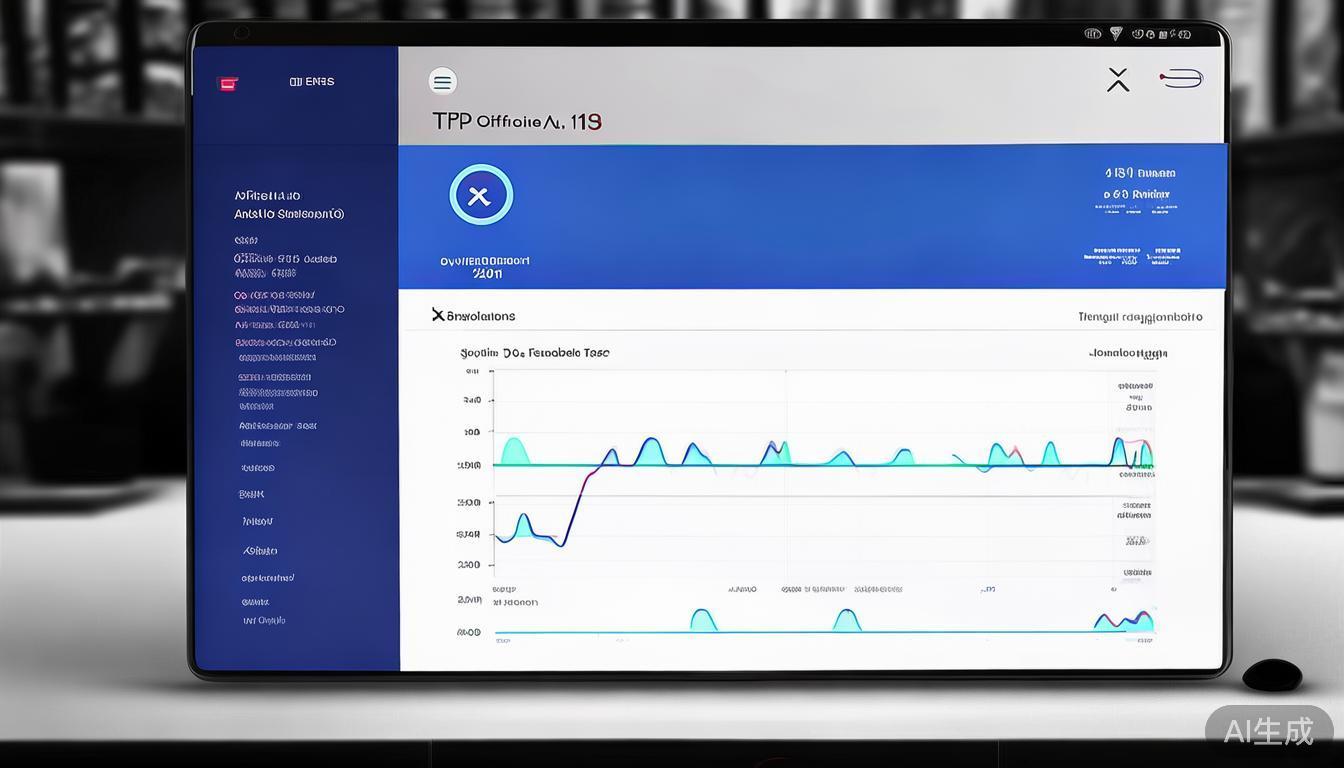Viewport: 1344px width, 768px height.
Task: Click the first teal peak in lower chart
Action: [703, 620]
